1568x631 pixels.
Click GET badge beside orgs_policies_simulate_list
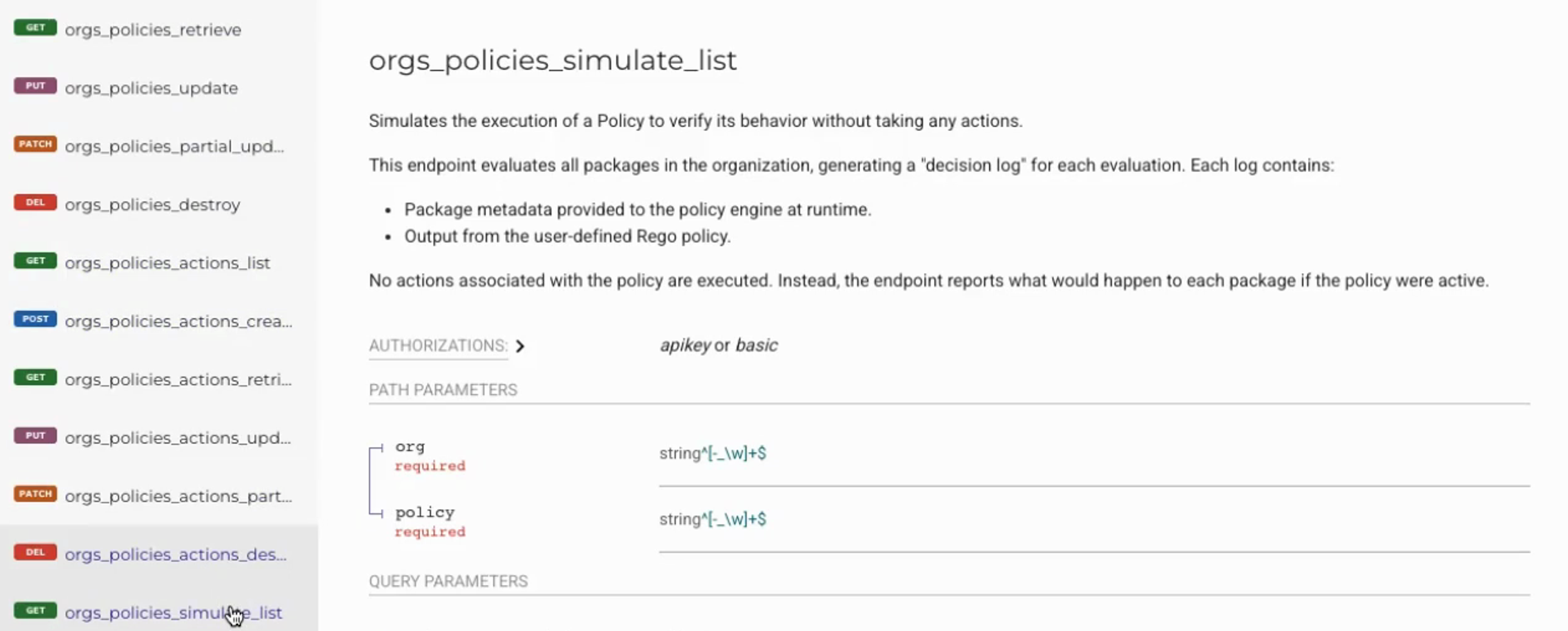[x=35, y=610]
